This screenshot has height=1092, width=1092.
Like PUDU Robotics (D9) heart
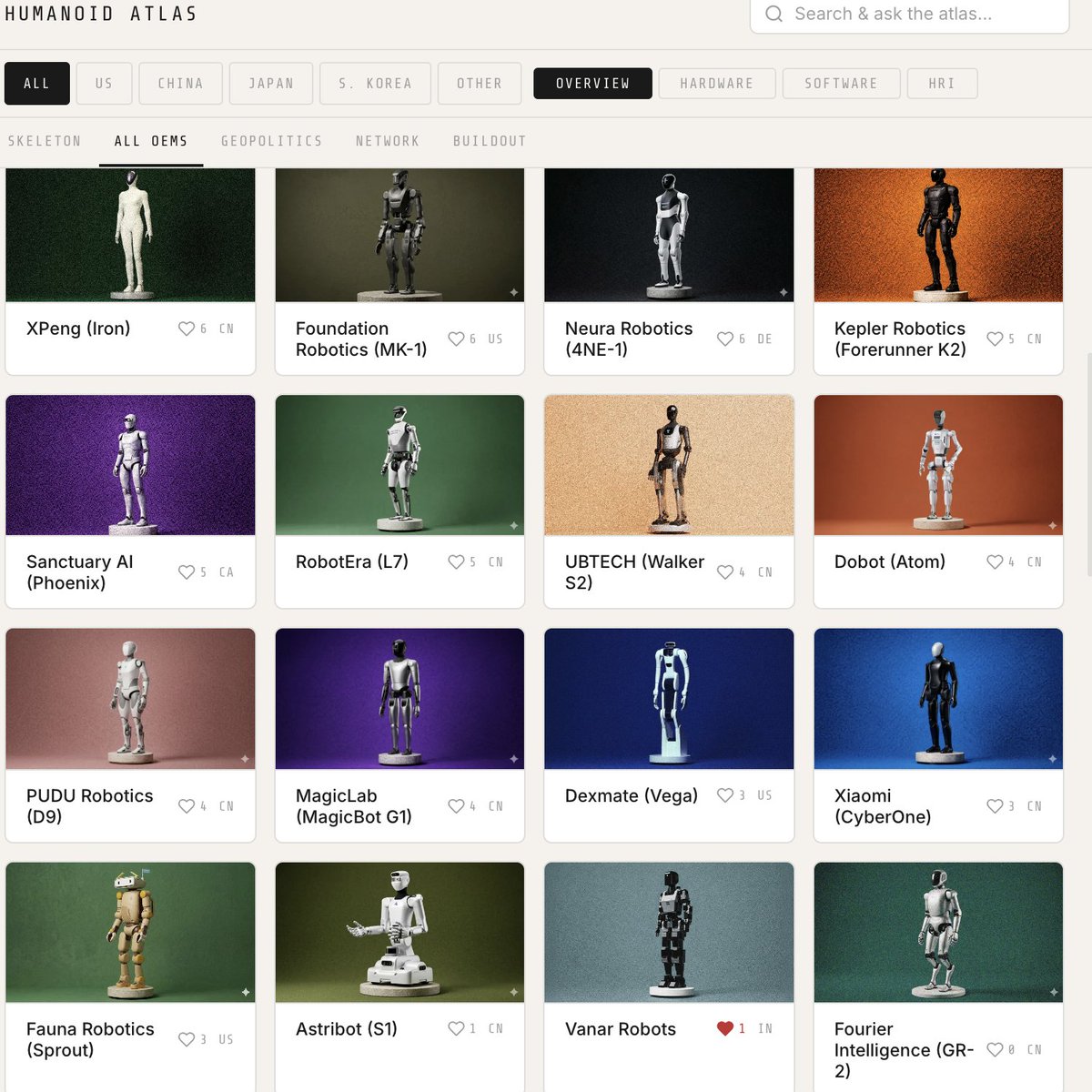point(187,806)
